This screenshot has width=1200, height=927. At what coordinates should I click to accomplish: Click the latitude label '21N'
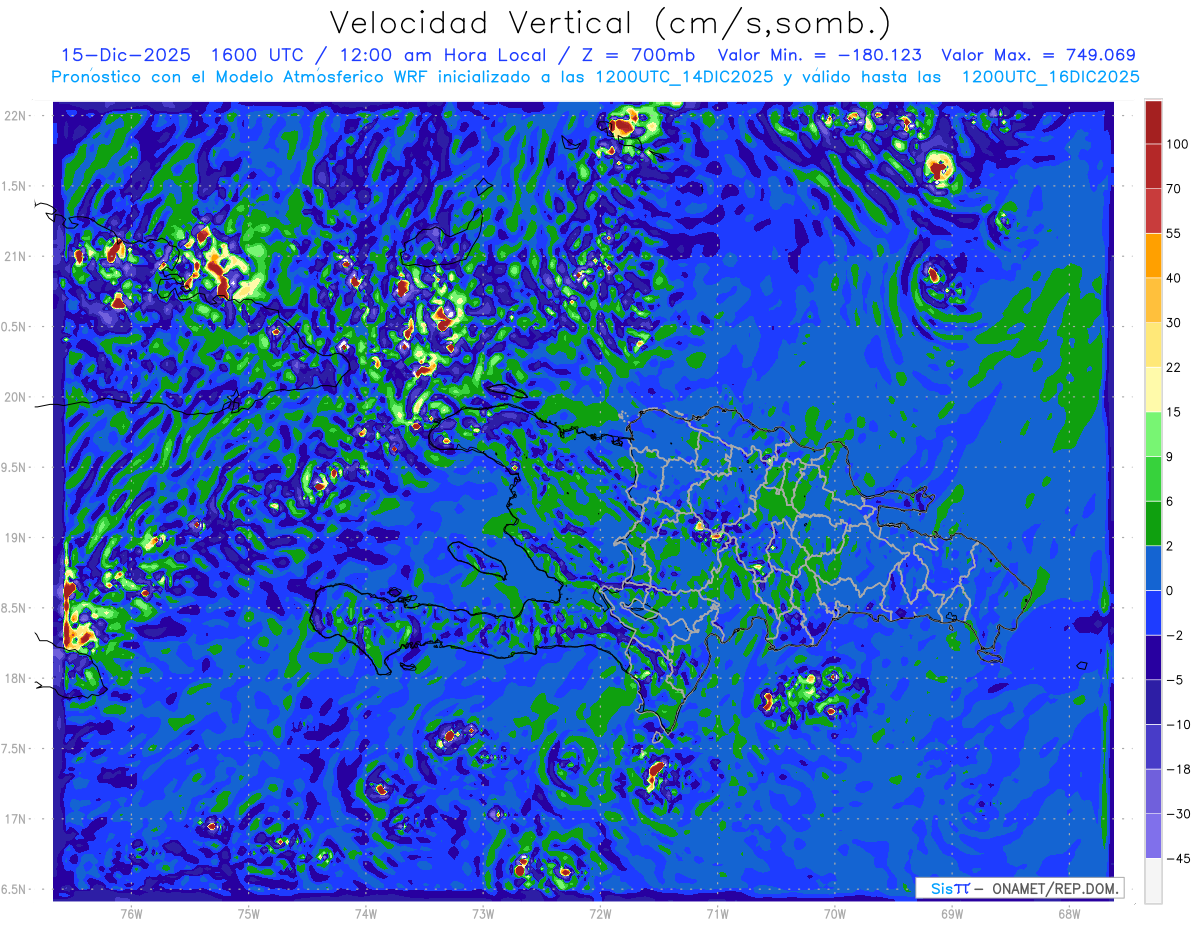[x=16, y=256]
